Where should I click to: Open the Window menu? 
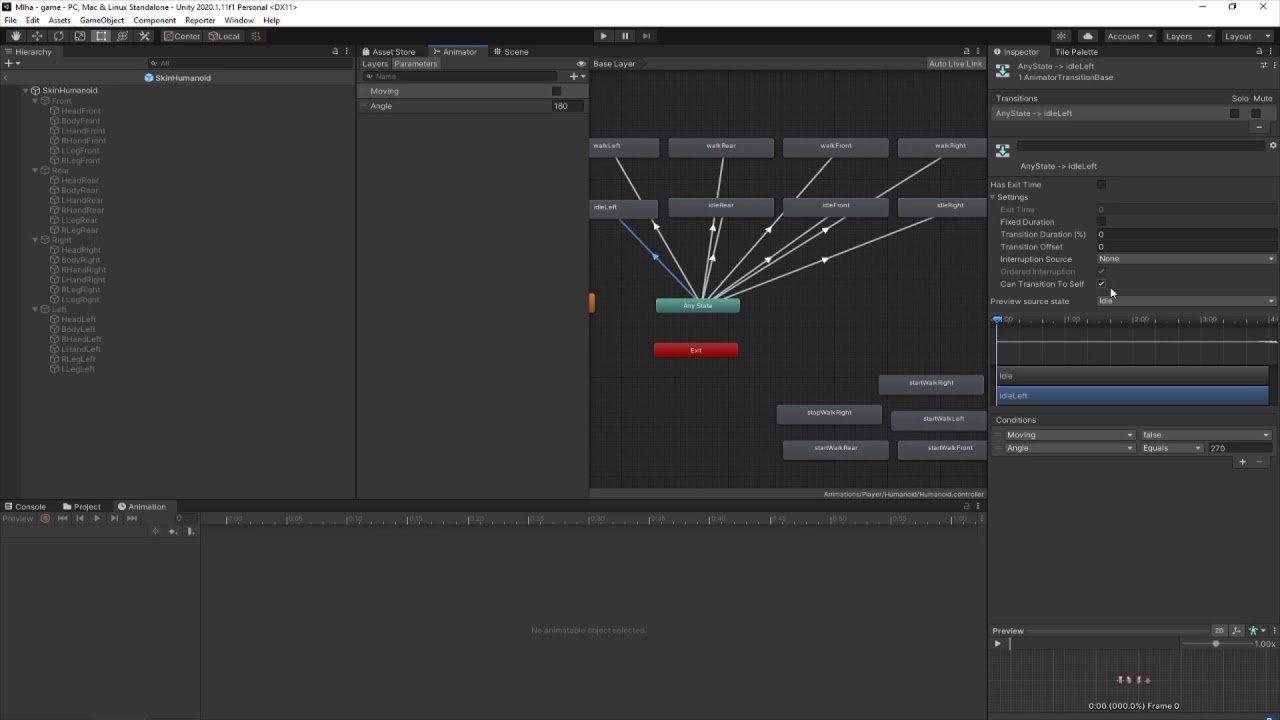(x=238, y=20)
